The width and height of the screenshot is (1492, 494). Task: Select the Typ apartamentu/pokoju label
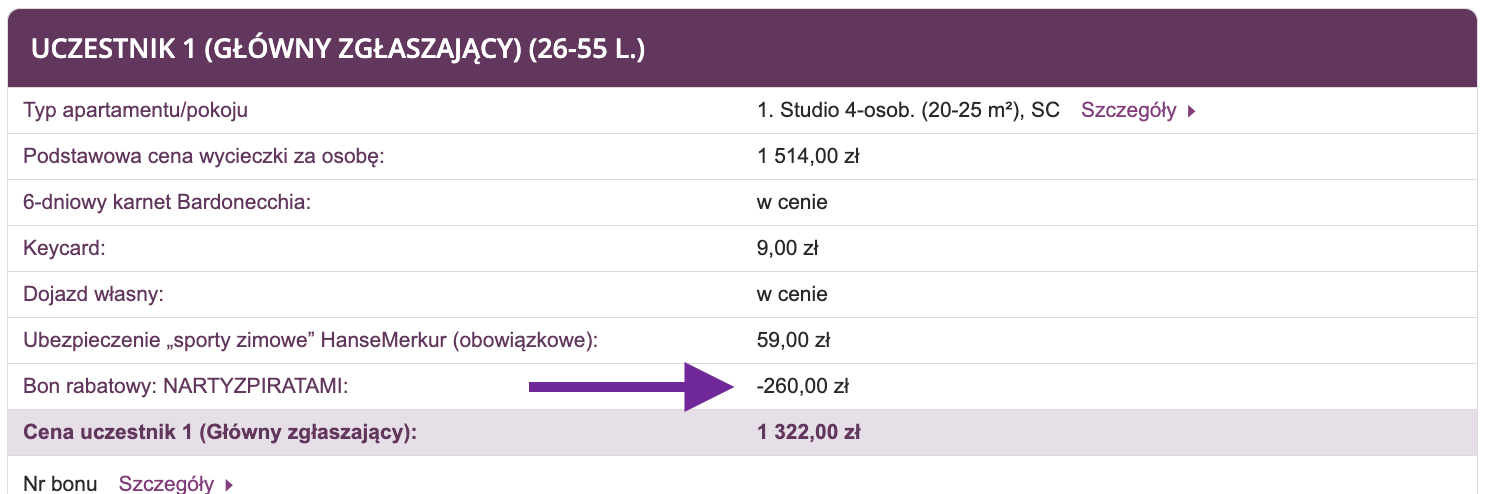[x=135, y=111]
